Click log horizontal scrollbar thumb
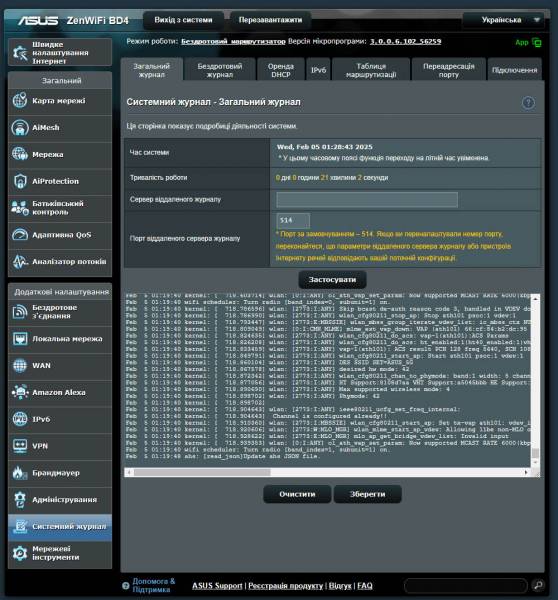 [202, 472]
